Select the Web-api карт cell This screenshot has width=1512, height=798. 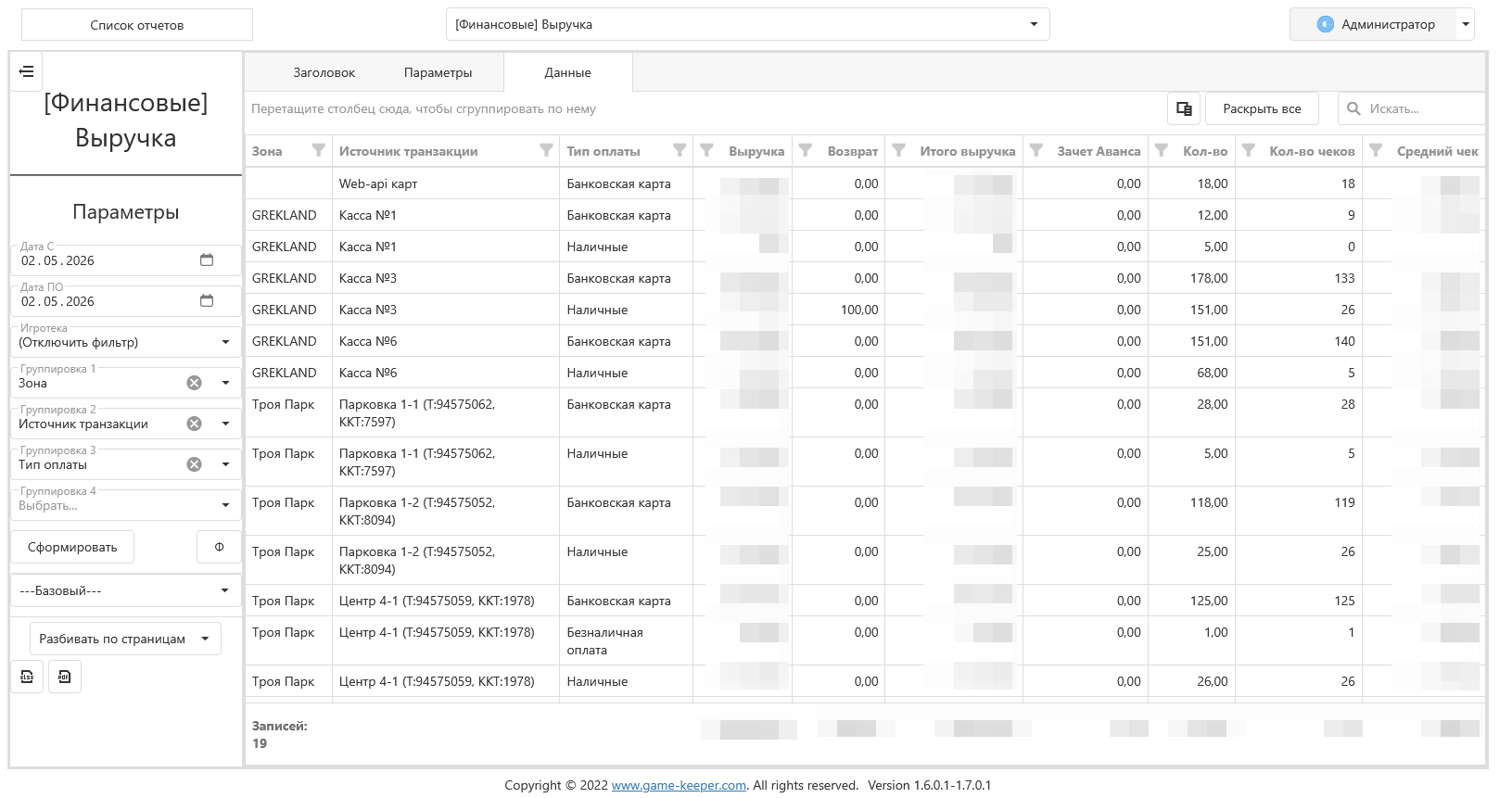pyautogui.click(x=445, y=184)
